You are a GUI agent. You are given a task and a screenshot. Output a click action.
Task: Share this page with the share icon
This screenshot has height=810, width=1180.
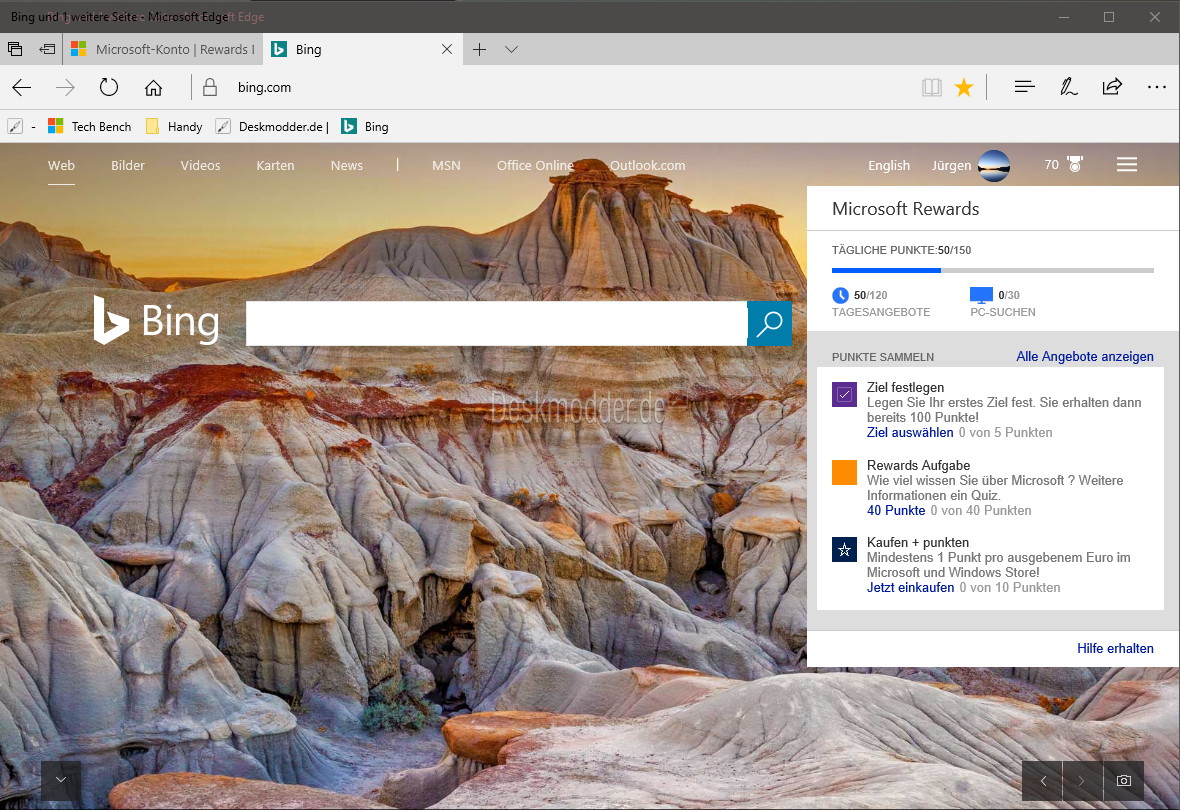click(x=1112, y=87)
